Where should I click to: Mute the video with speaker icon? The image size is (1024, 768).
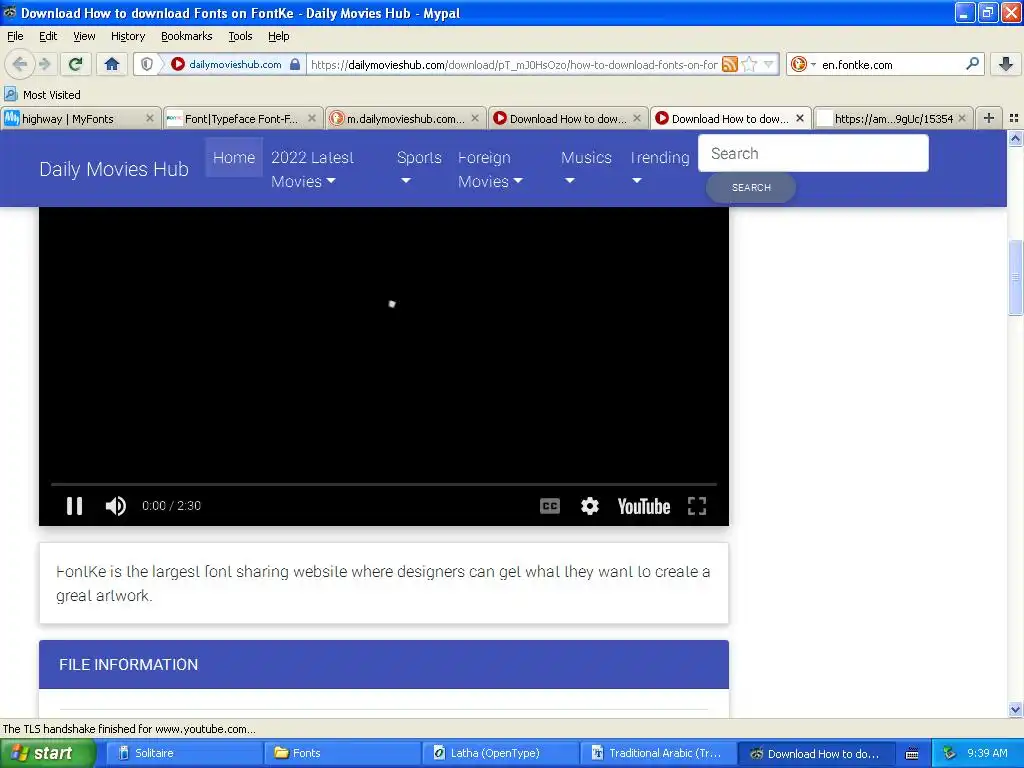pos(116,506)
